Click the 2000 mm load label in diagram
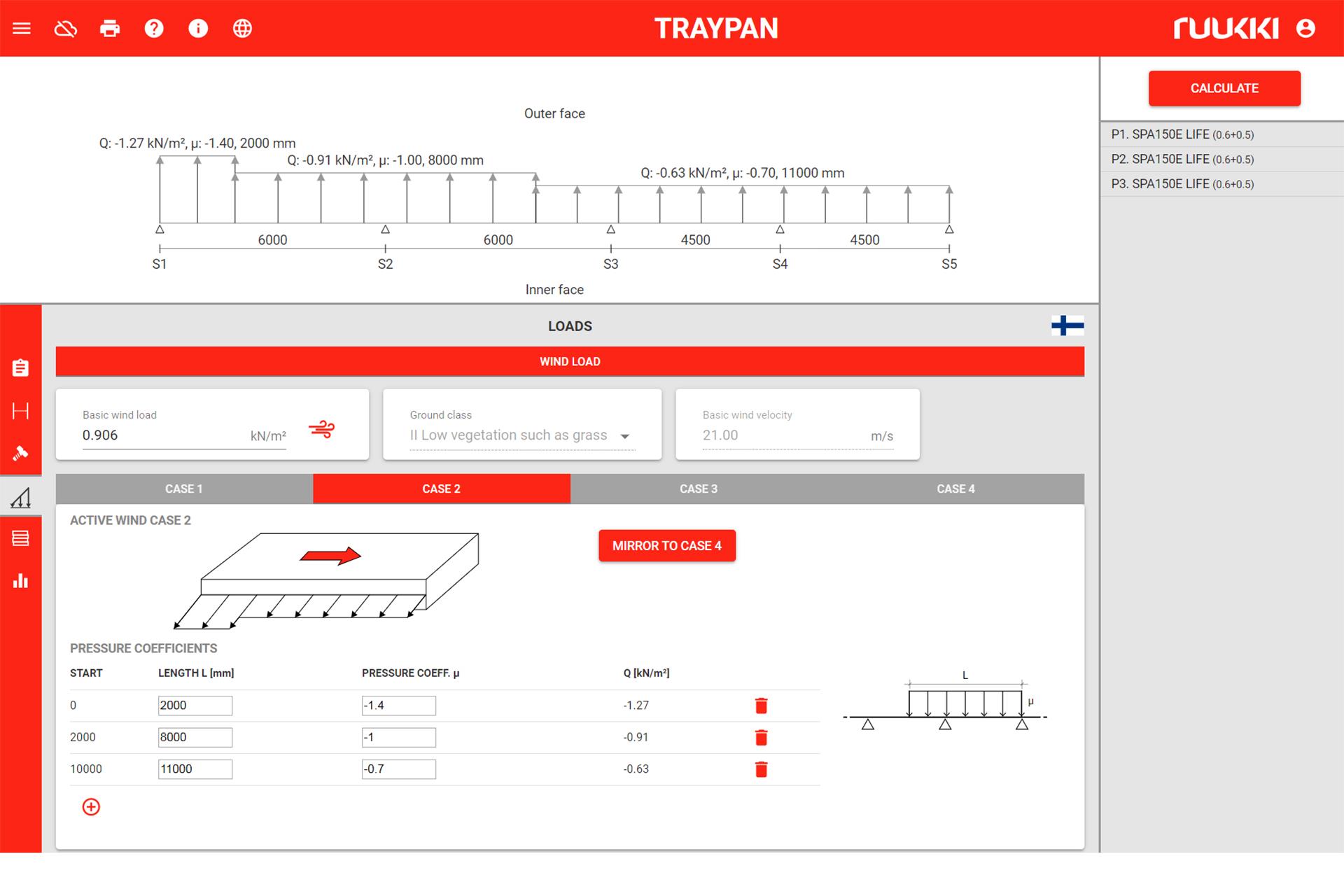 point(197,143)
